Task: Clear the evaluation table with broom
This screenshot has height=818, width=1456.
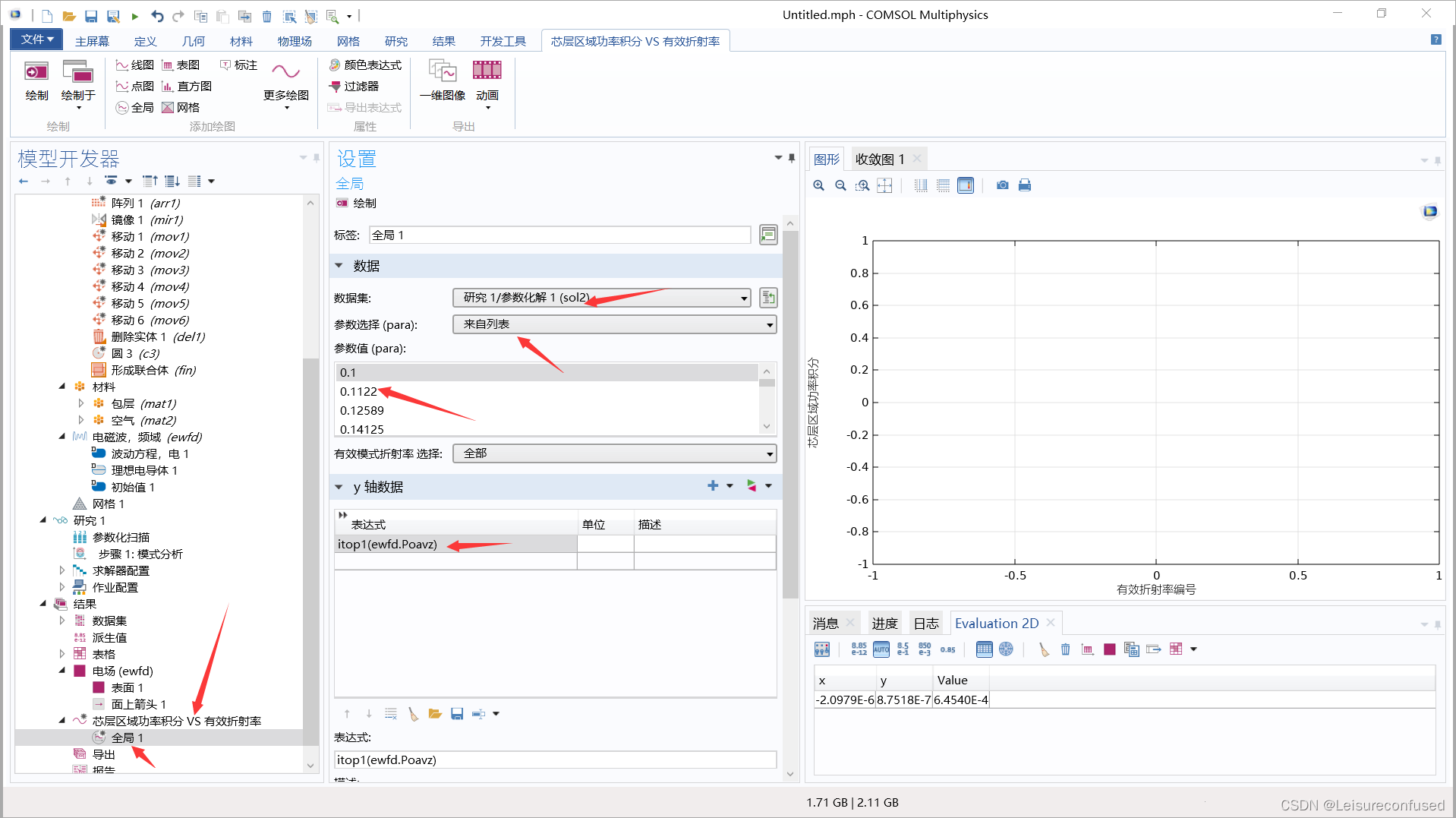Action: coord(1044,649)
